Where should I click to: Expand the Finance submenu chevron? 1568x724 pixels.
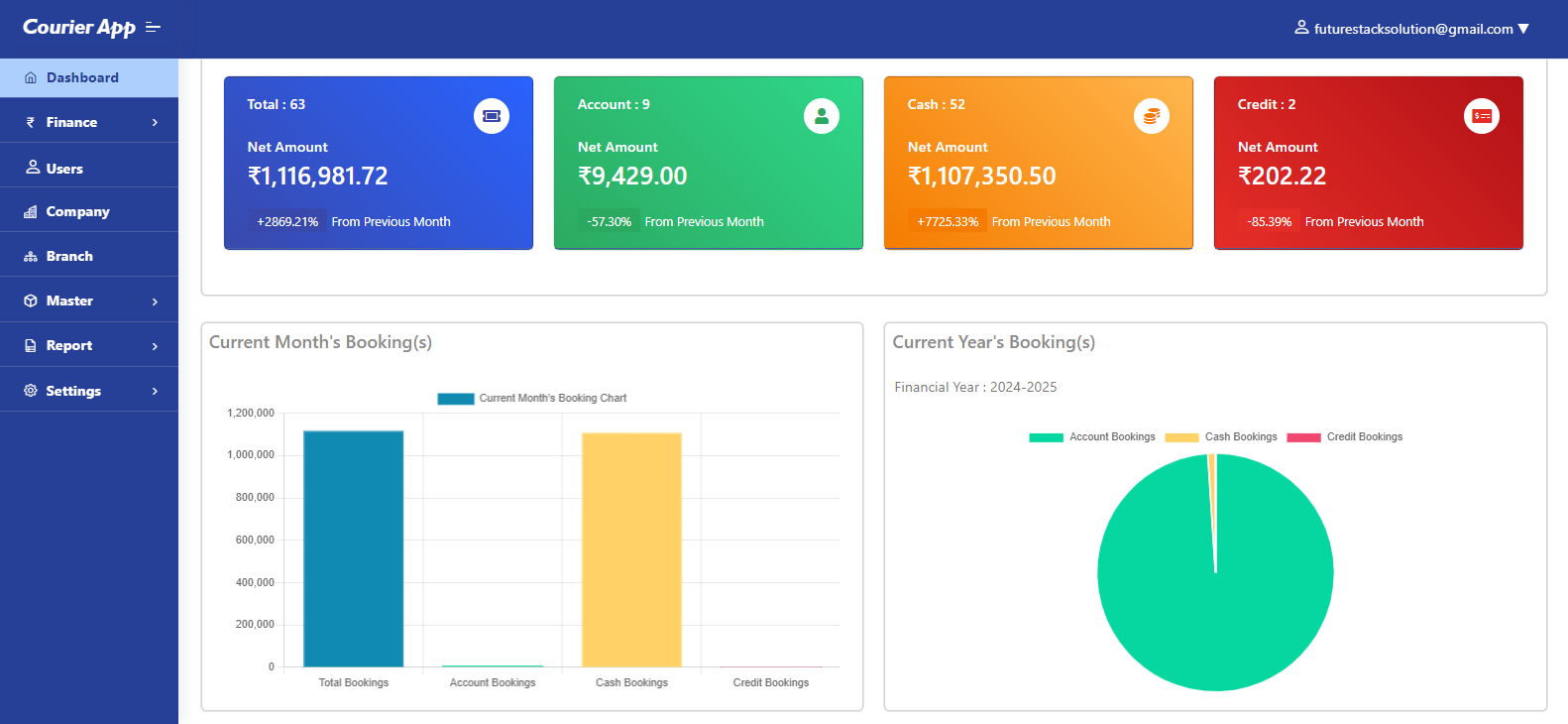click(155, 123)
